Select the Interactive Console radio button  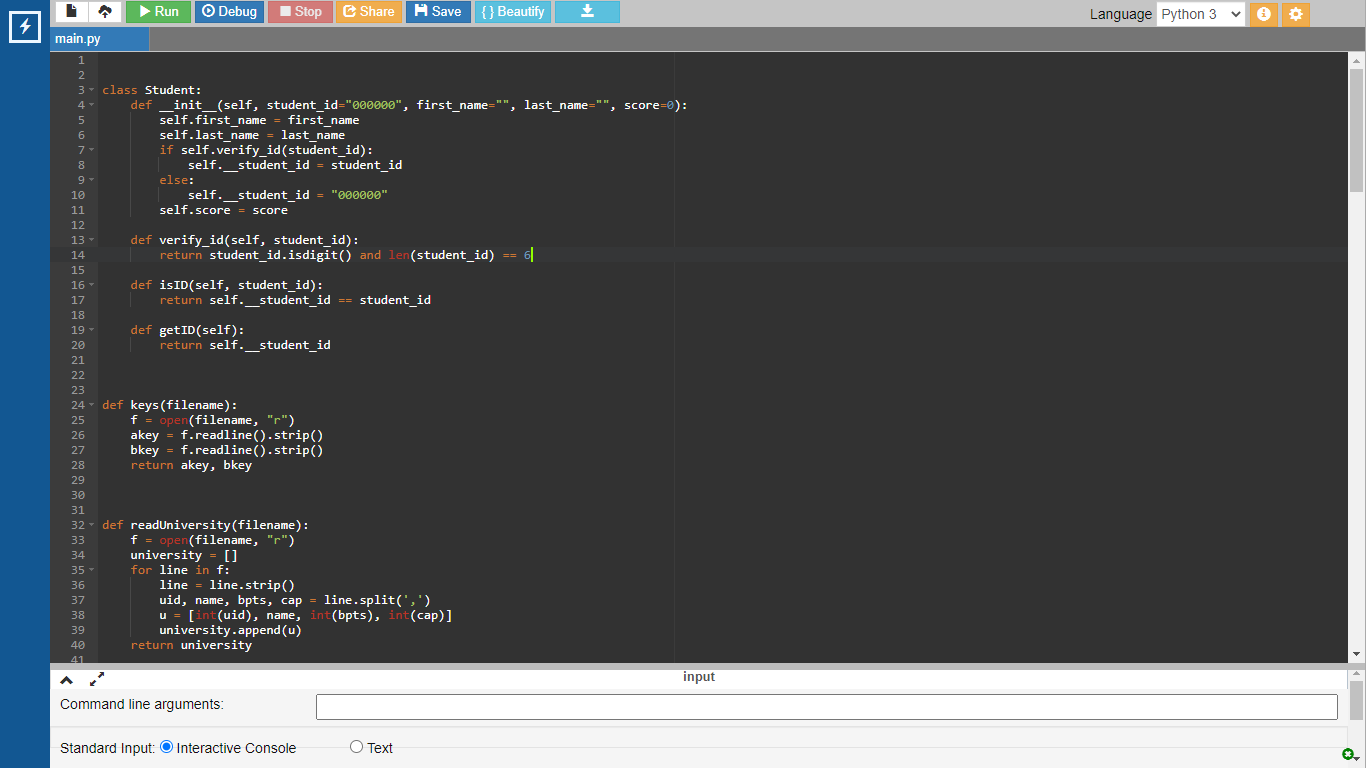point(167,747)
